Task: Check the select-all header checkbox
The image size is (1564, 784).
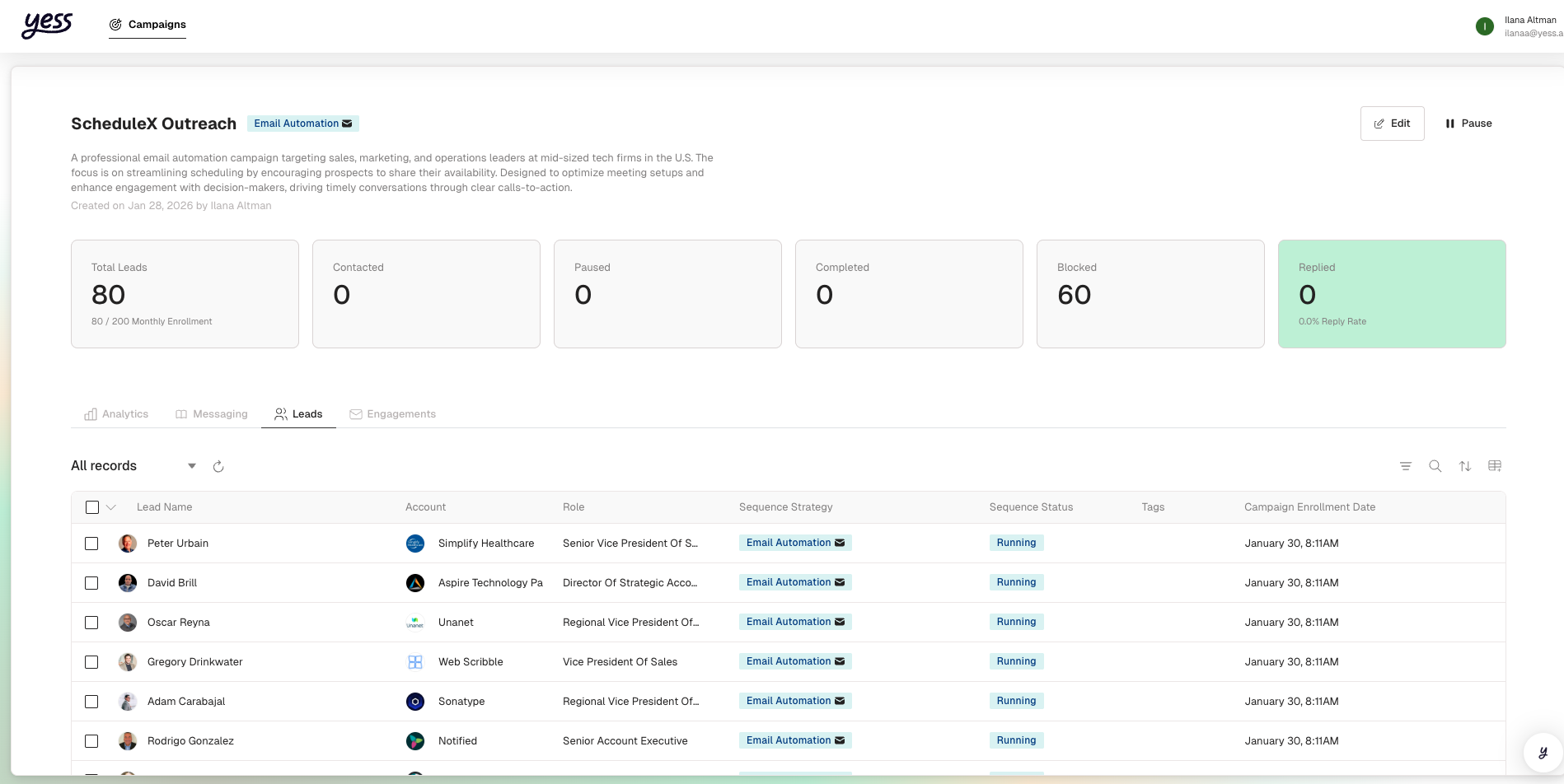Action: [x=92, y=507]
